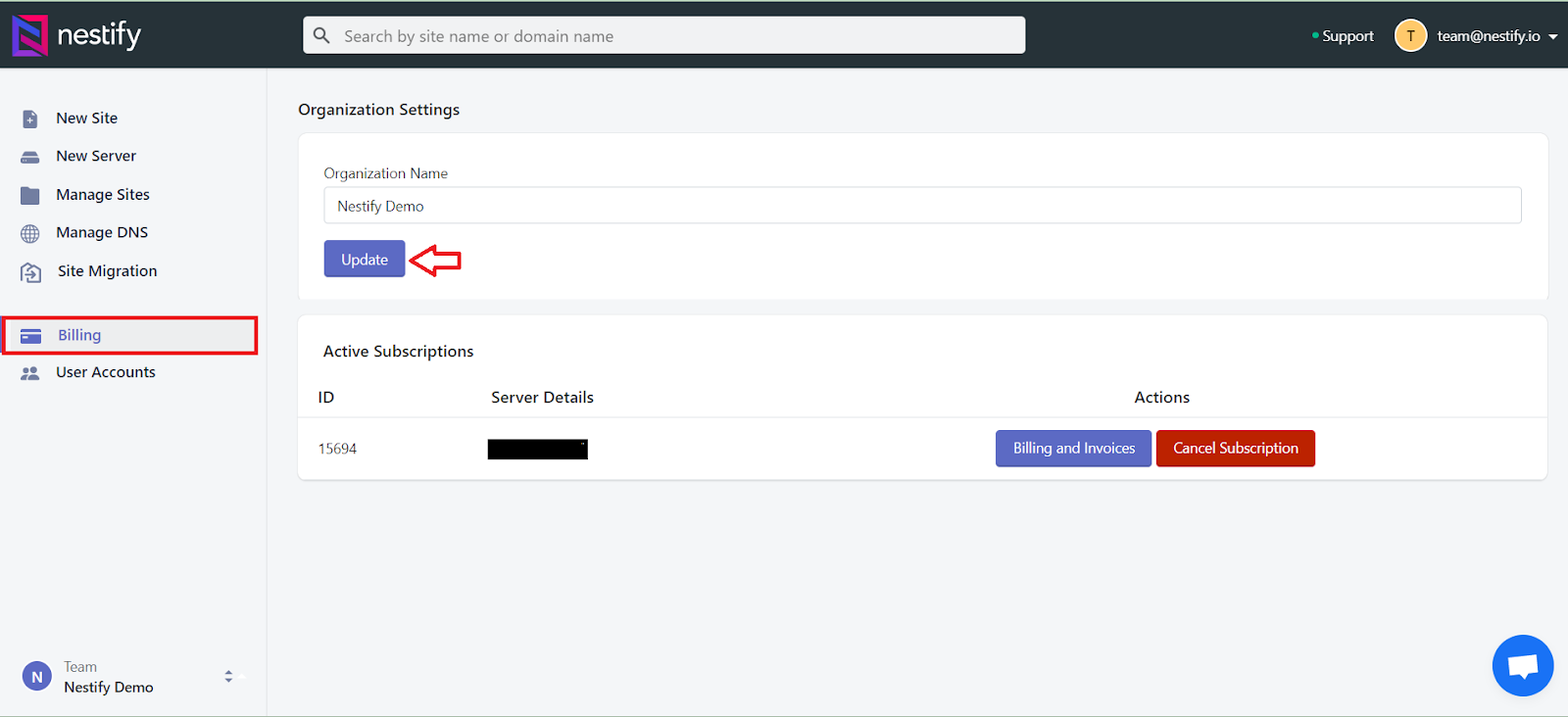Viewport: 1568px width, 717px height.
Task: Click Cancel Subscription button
Action: point(1236,449)
